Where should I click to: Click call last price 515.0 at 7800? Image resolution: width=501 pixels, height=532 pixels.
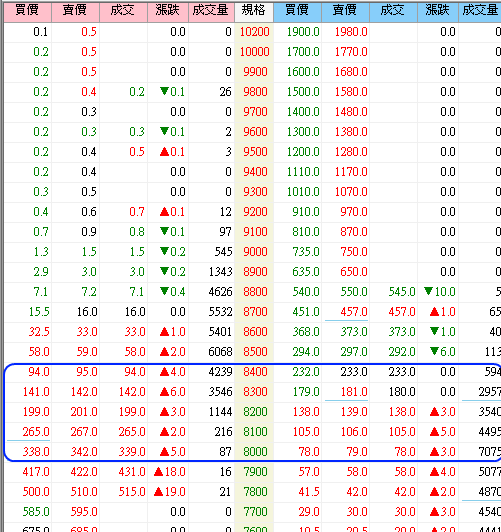(x=132, y=492)
